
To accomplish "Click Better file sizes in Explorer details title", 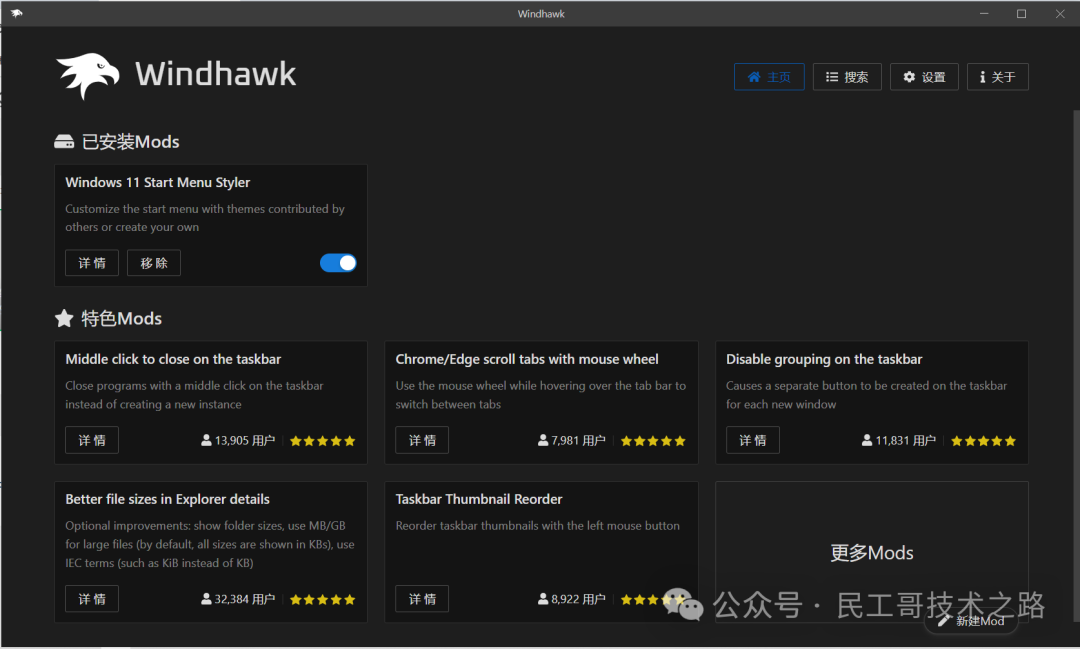I will [x=167, y=499].
